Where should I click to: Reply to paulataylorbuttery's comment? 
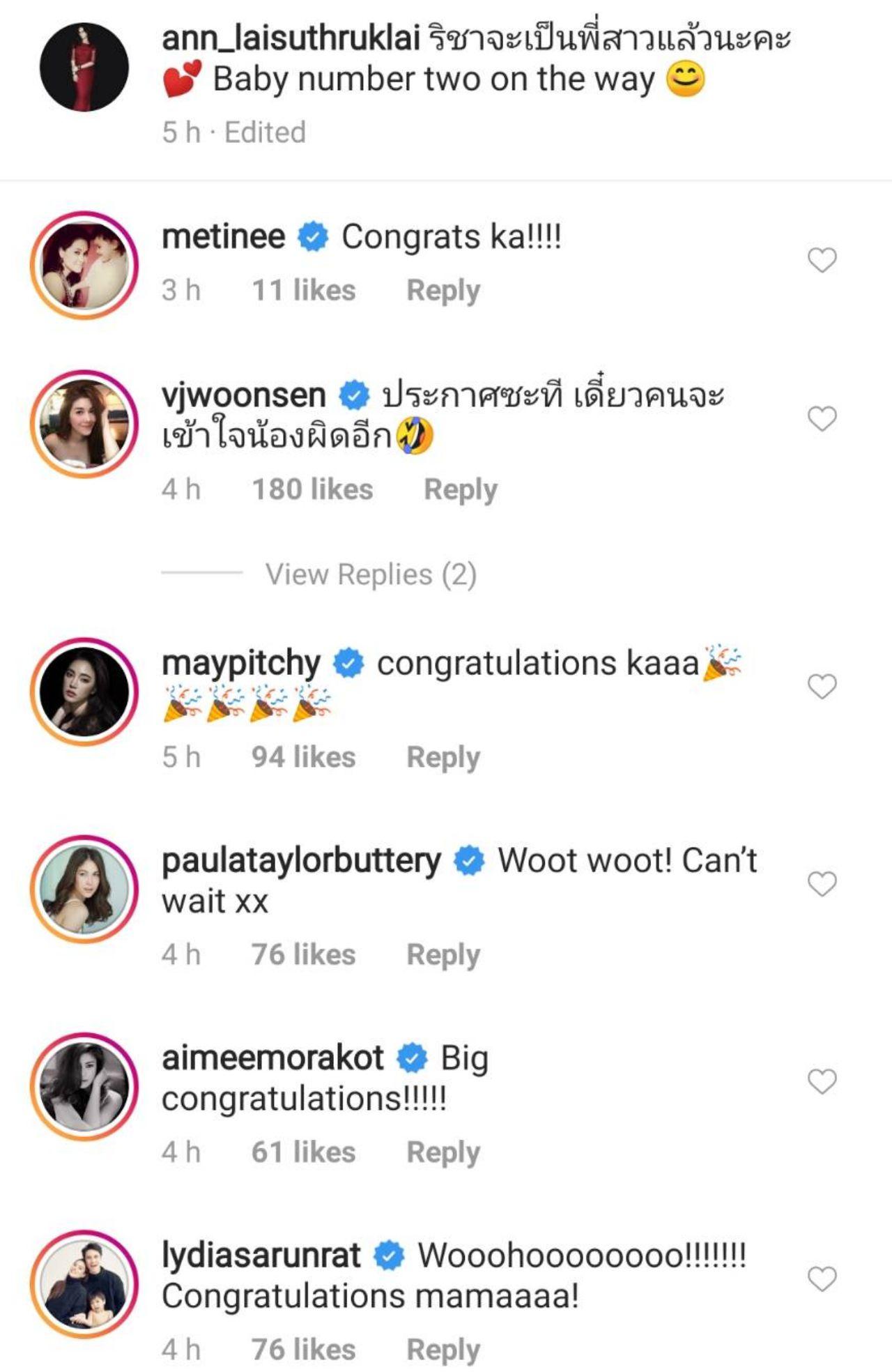443,955
